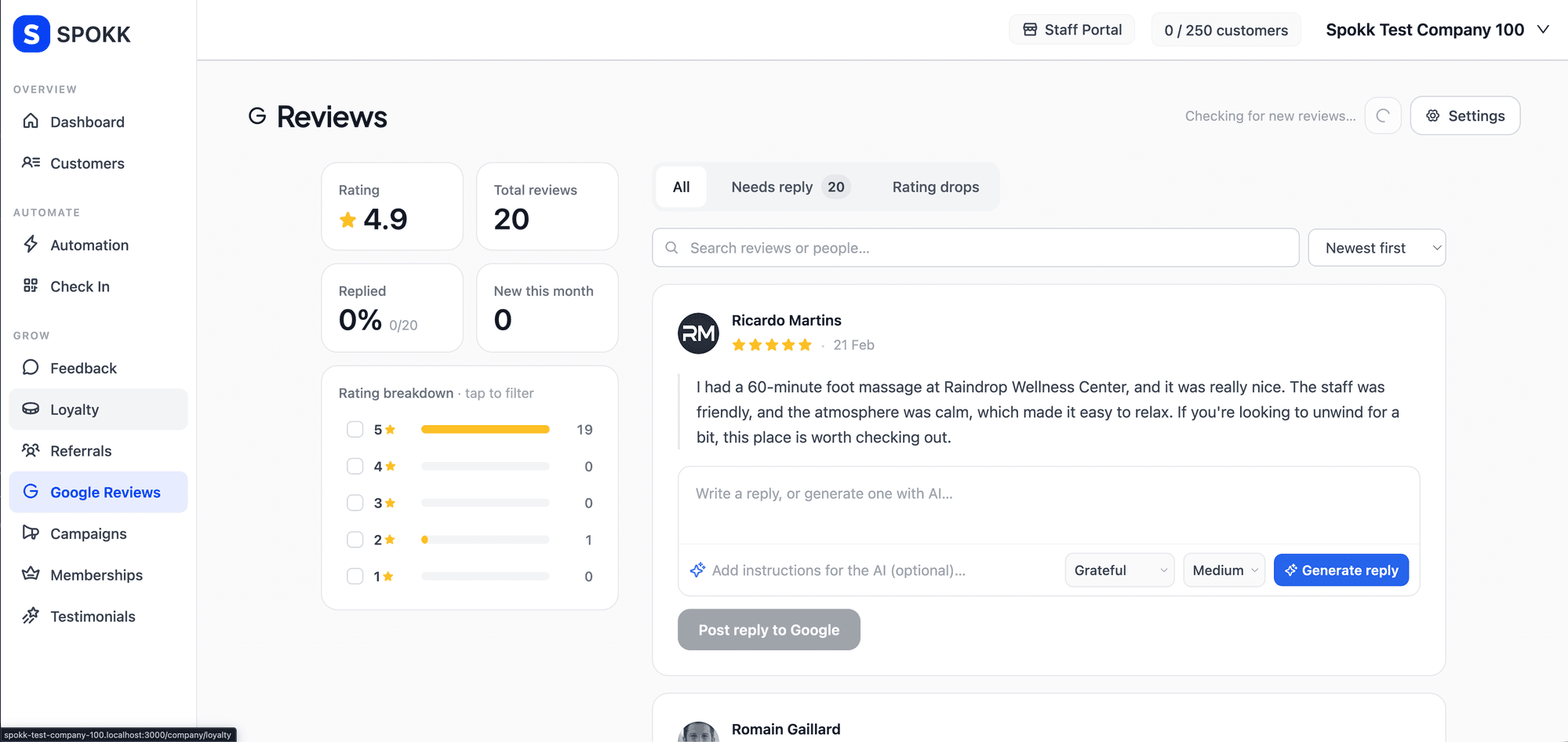
Task: Click the Loyalty coin icon
Action: coord(31,409)
